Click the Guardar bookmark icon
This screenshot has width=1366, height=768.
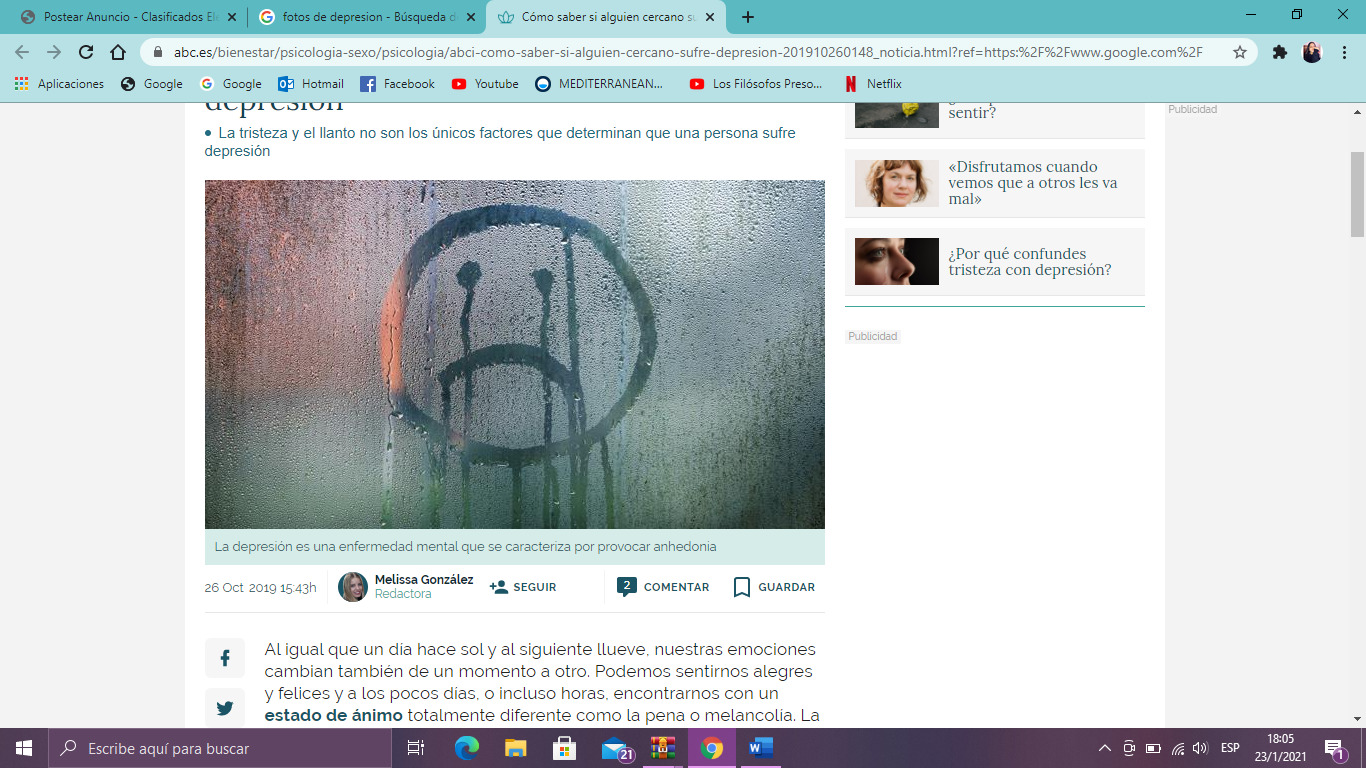click(742, 587)
